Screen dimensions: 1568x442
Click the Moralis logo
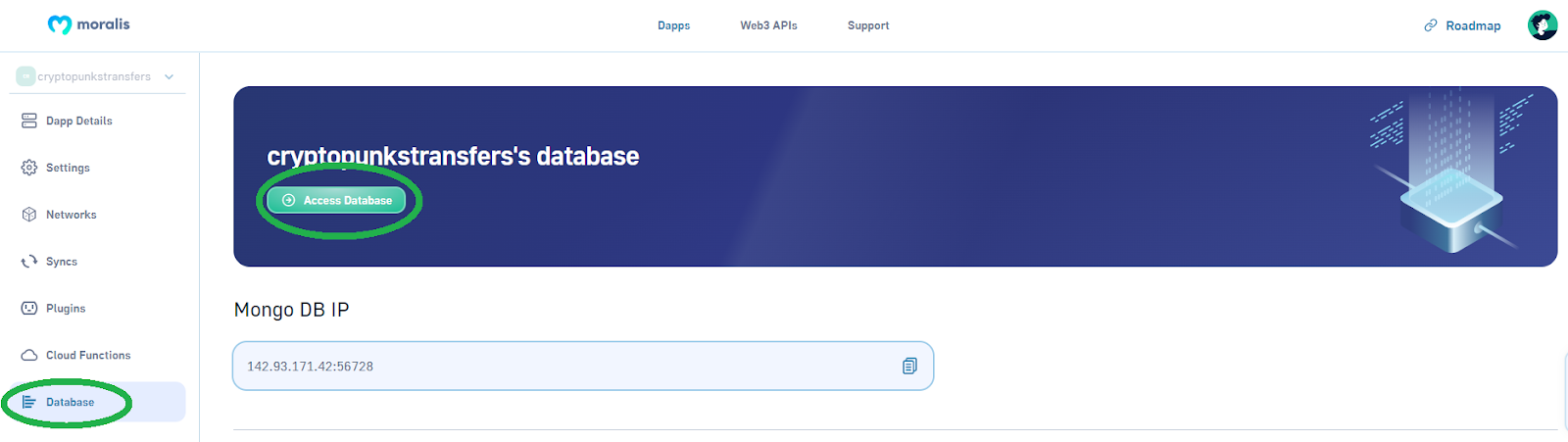[x=88, y=25]
